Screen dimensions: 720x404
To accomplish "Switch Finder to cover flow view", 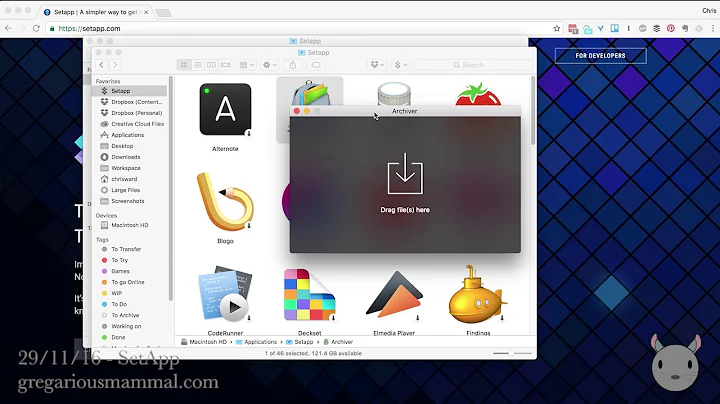I will pyautogui.click(x=225, y=65).
